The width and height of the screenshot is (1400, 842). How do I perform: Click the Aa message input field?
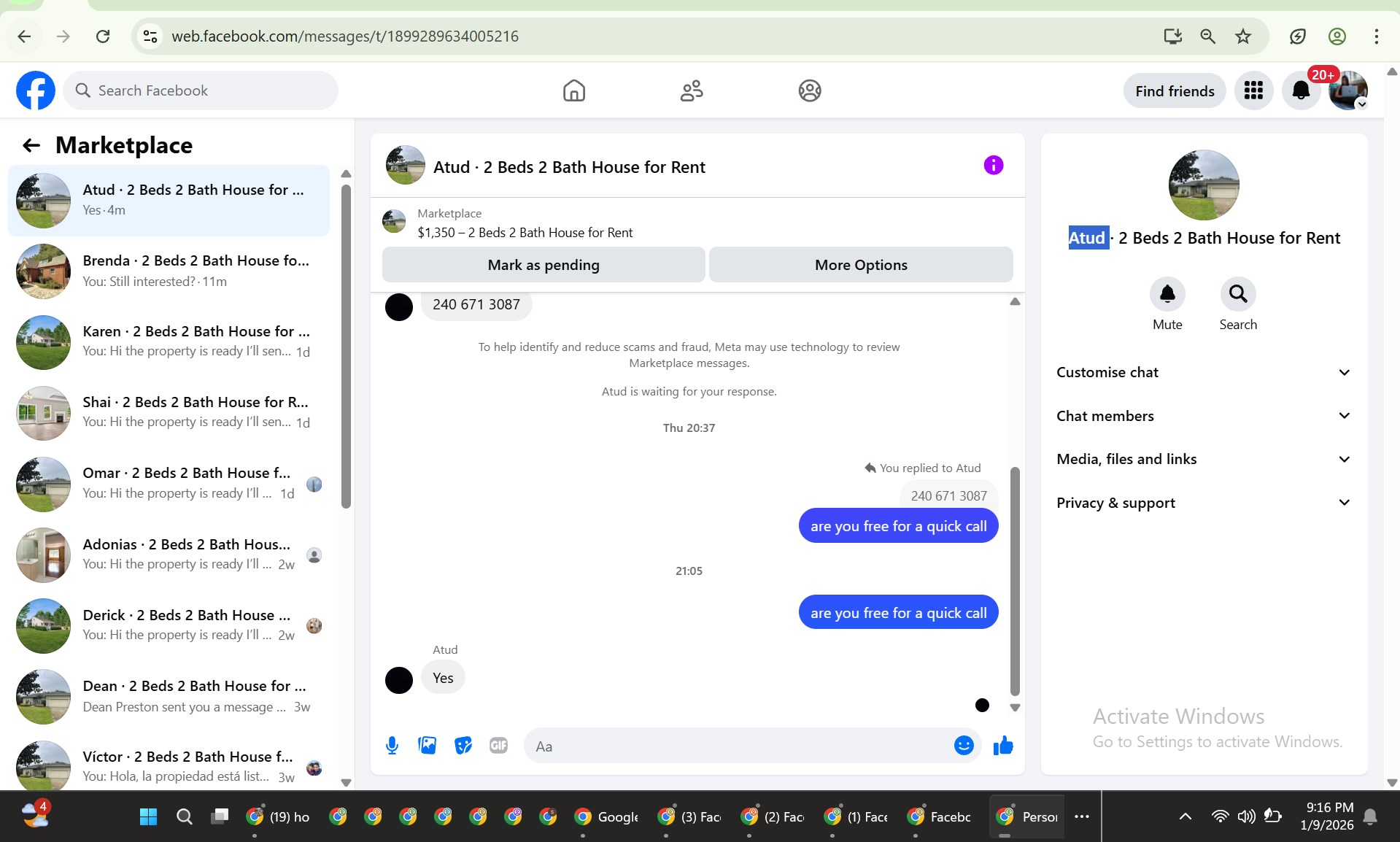point(737,746)
